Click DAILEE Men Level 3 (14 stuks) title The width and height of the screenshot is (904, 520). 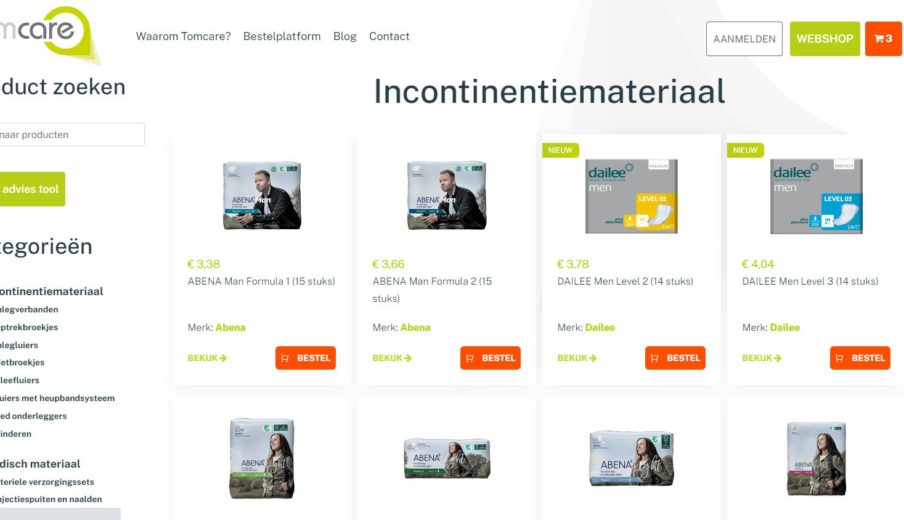[810, 281]
